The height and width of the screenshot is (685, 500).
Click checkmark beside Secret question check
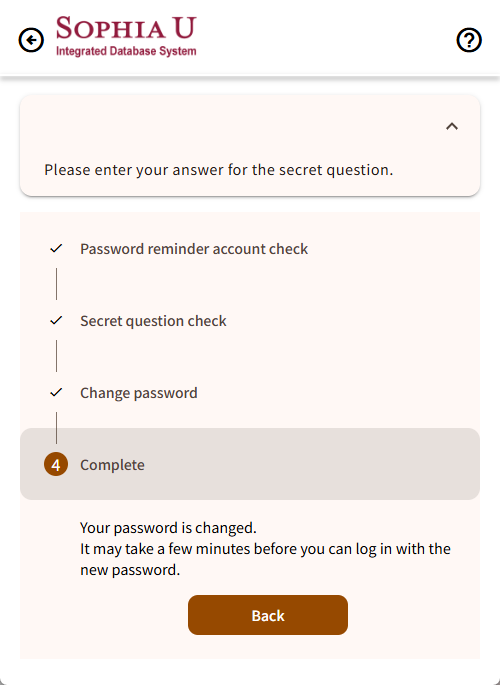pos(56,321)
